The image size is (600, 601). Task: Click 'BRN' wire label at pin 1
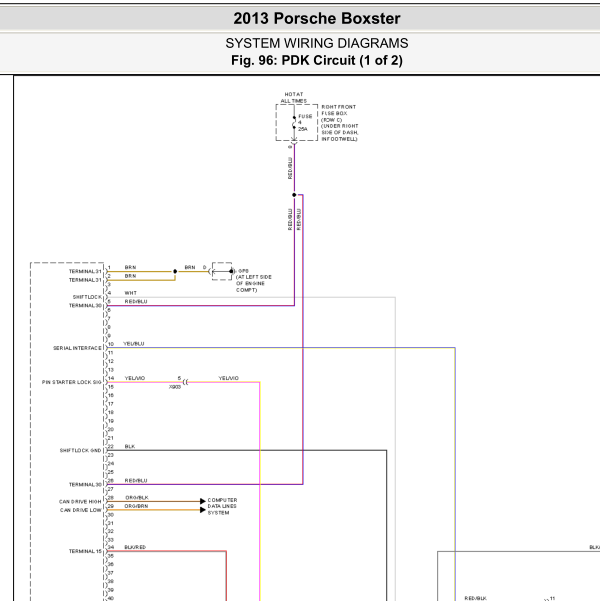(x=130, y=267)
